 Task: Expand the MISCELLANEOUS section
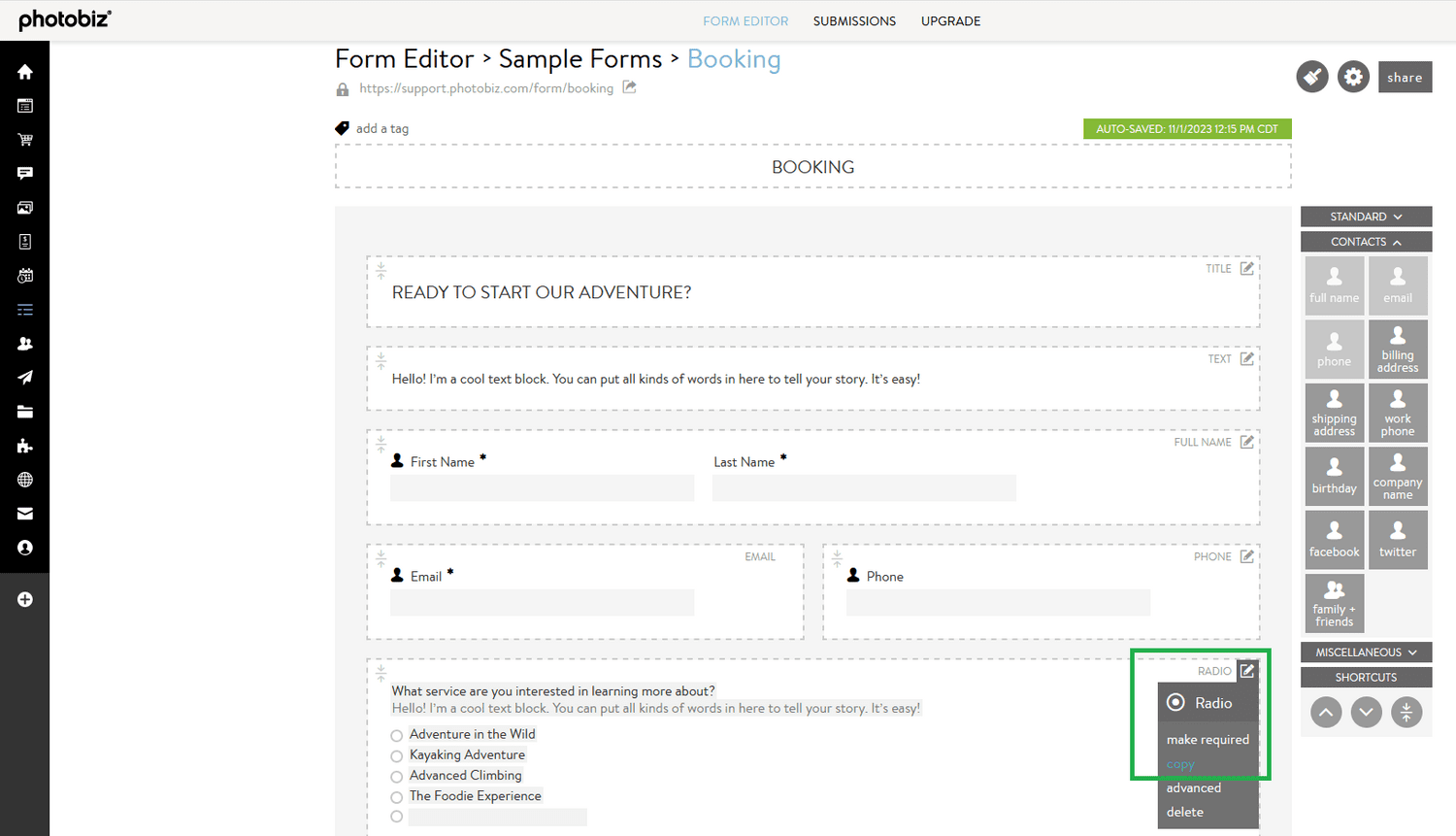pyautogui.click(x=1366, y=652)
